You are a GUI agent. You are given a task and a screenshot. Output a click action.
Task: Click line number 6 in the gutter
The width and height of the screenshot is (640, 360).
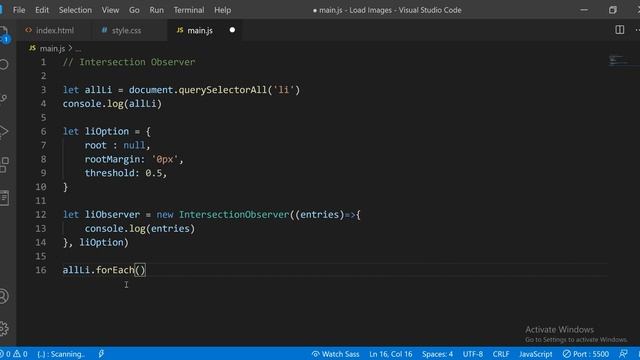click(43, 131)
